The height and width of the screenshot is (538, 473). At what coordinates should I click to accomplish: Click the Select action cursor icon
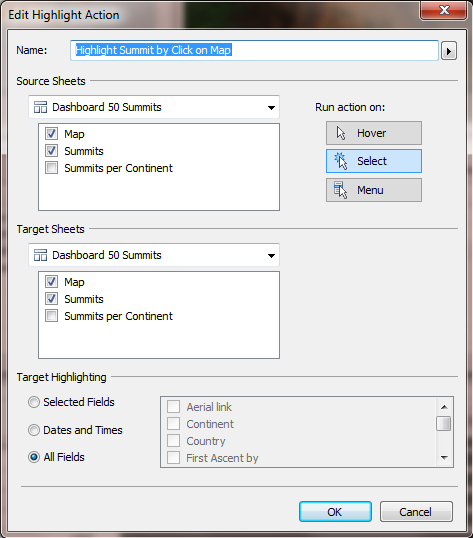[340, 161]
